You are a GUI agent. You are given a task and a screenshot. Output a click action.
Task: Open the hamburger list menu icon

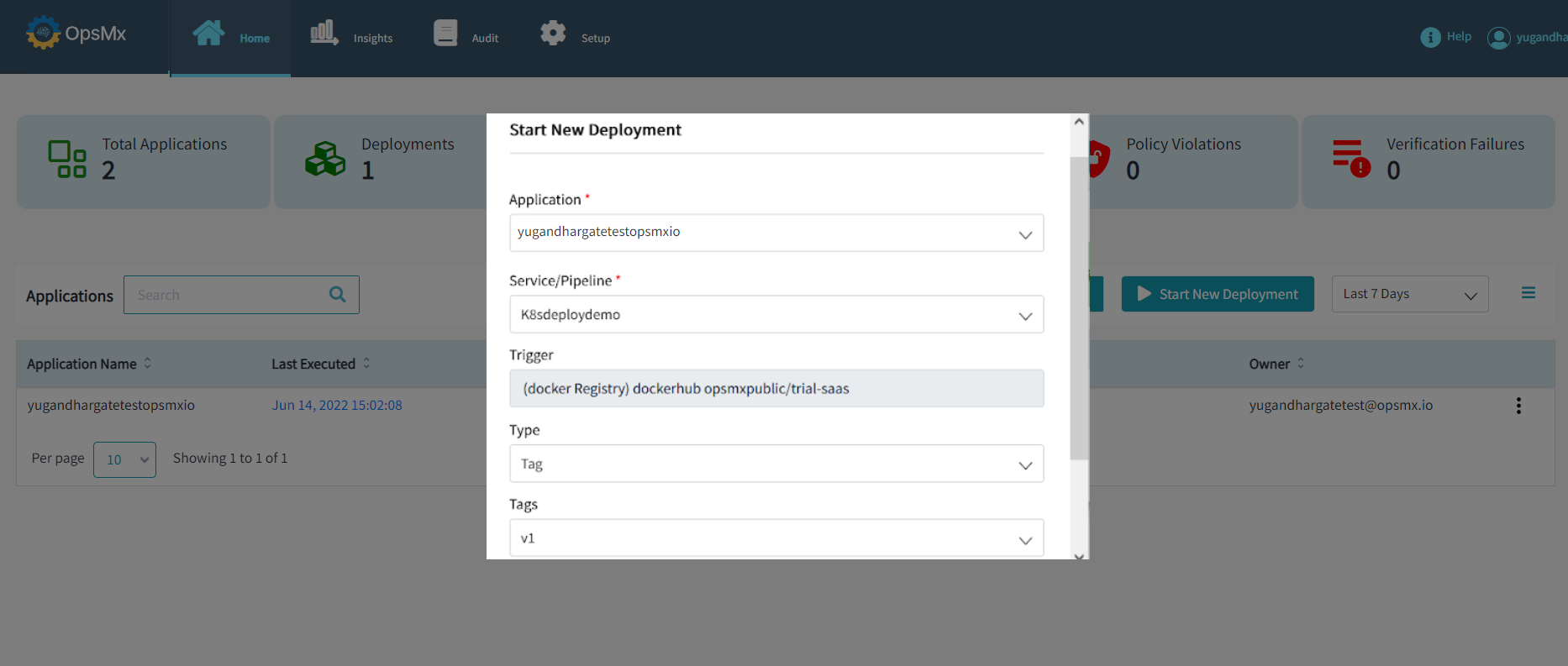click(x=1529, y=293)
